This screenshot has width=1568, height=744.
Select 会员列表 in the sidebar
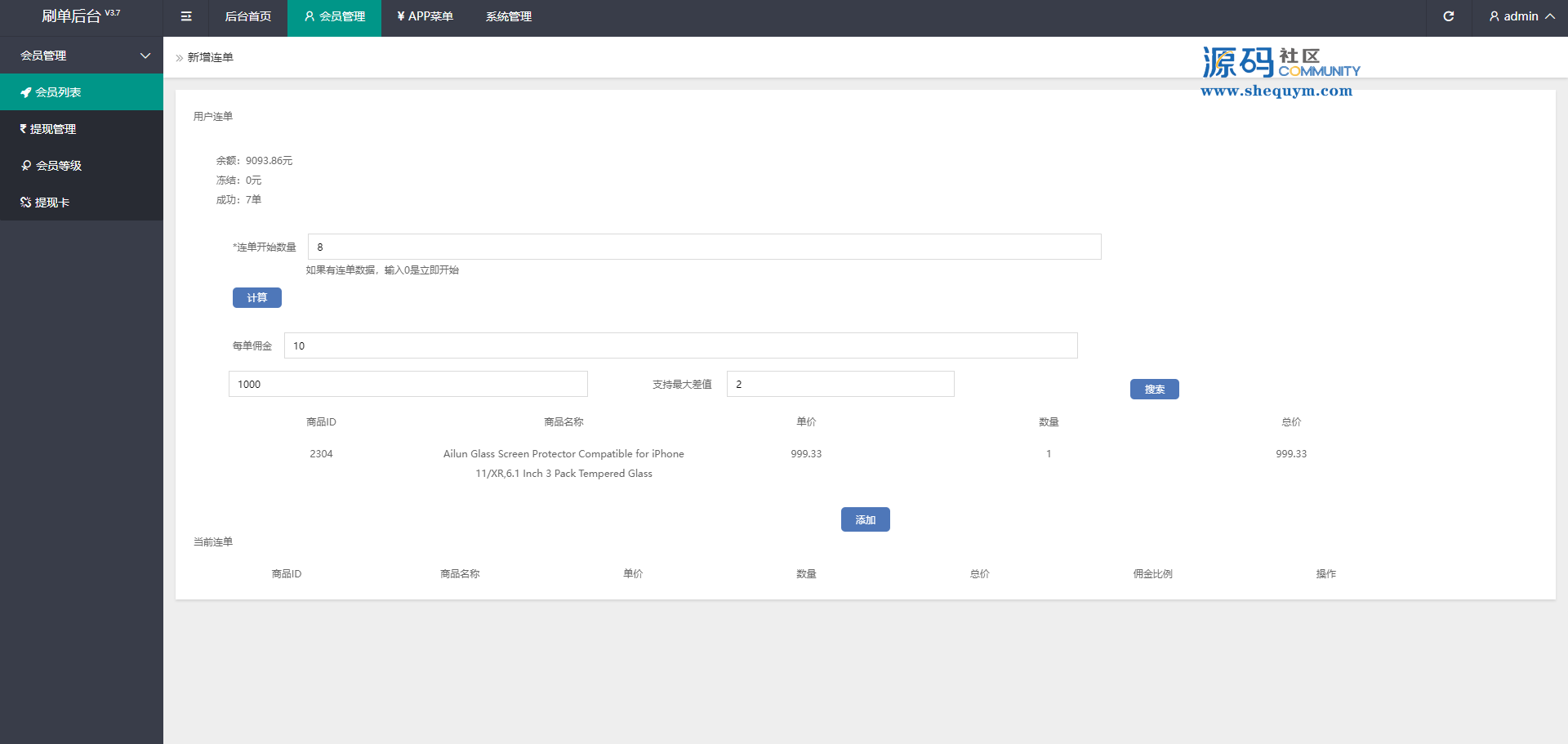point(82,92)
